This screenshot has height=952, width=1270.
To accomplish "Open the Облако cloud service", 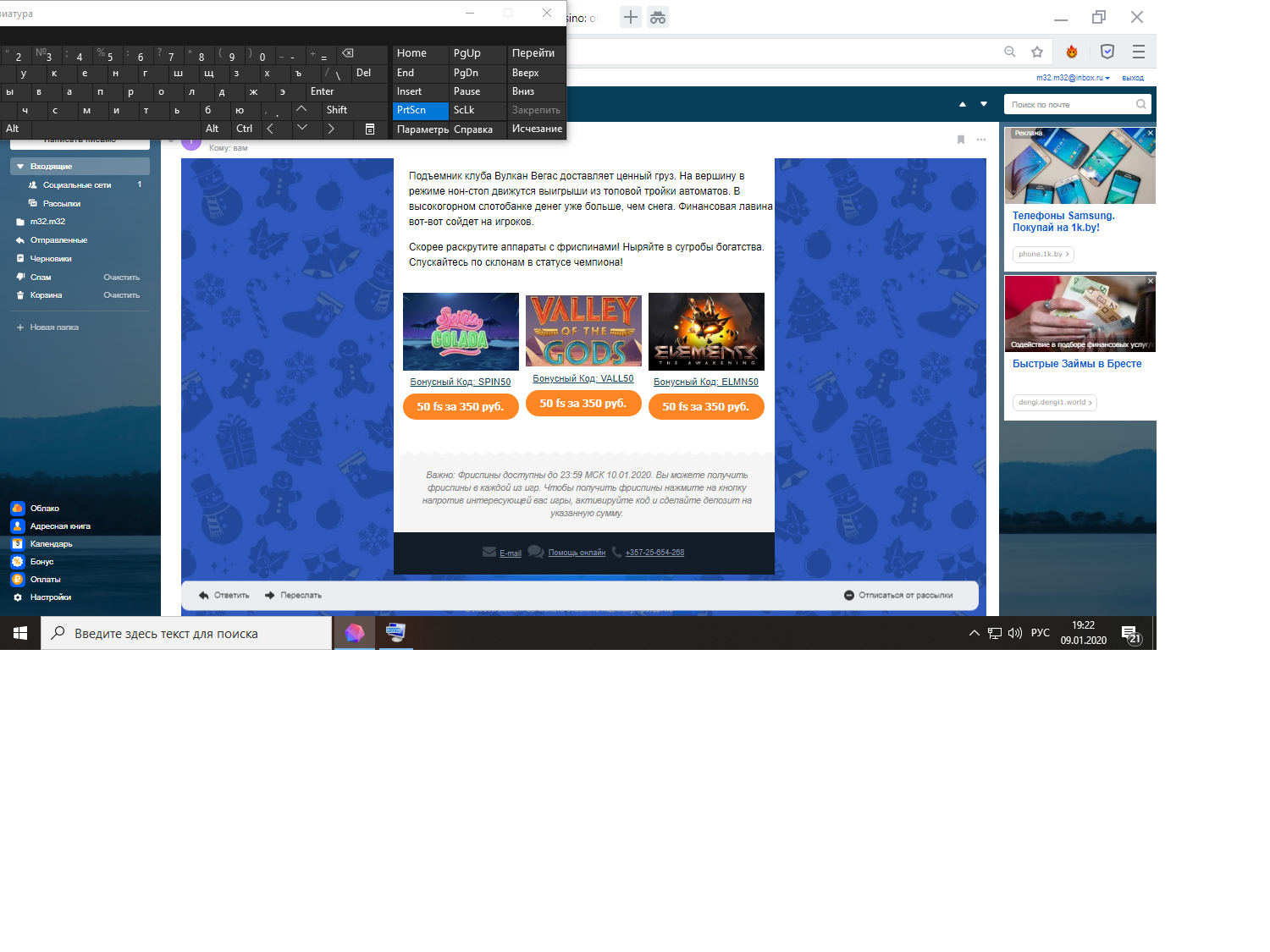I will click(x=35, y=508).
